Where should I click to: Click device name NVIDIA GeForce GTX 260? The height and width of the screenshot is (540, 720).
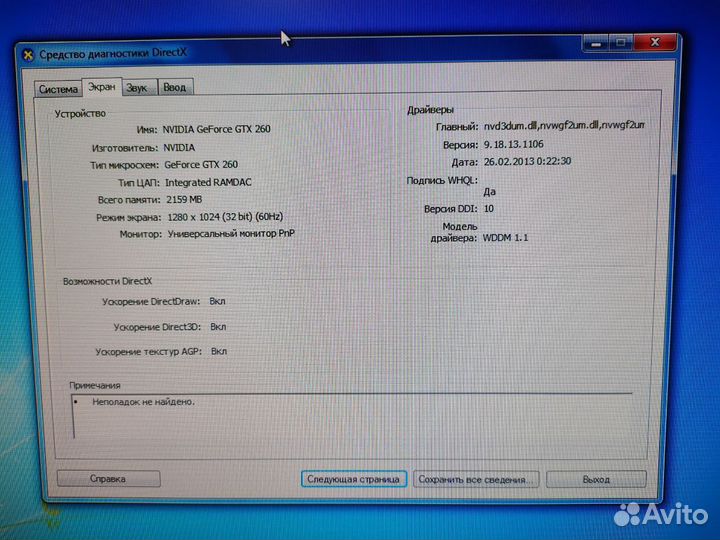tap(216, 129)
